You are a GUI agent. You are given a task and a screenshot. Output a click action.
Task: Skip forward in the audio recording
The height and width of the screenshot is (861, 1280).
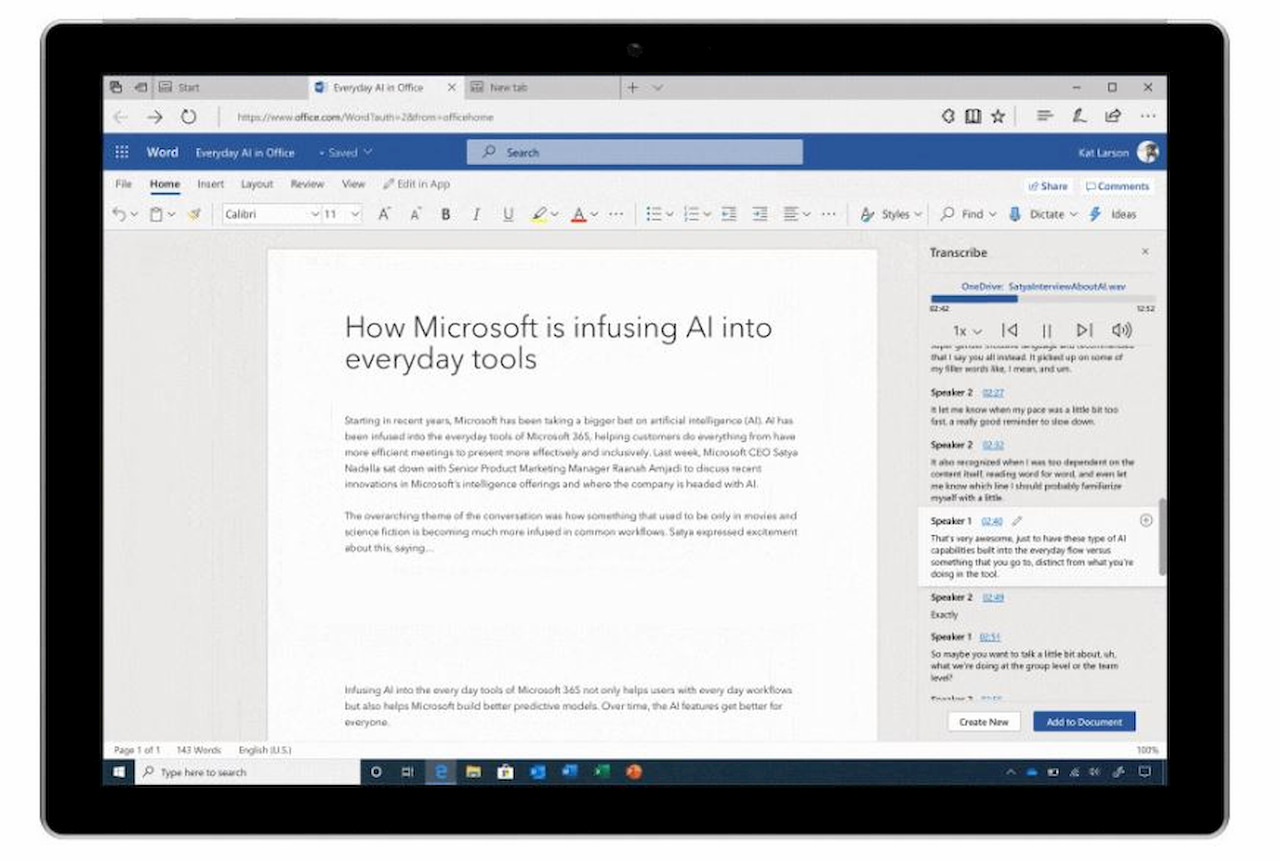pos(1084,331)
